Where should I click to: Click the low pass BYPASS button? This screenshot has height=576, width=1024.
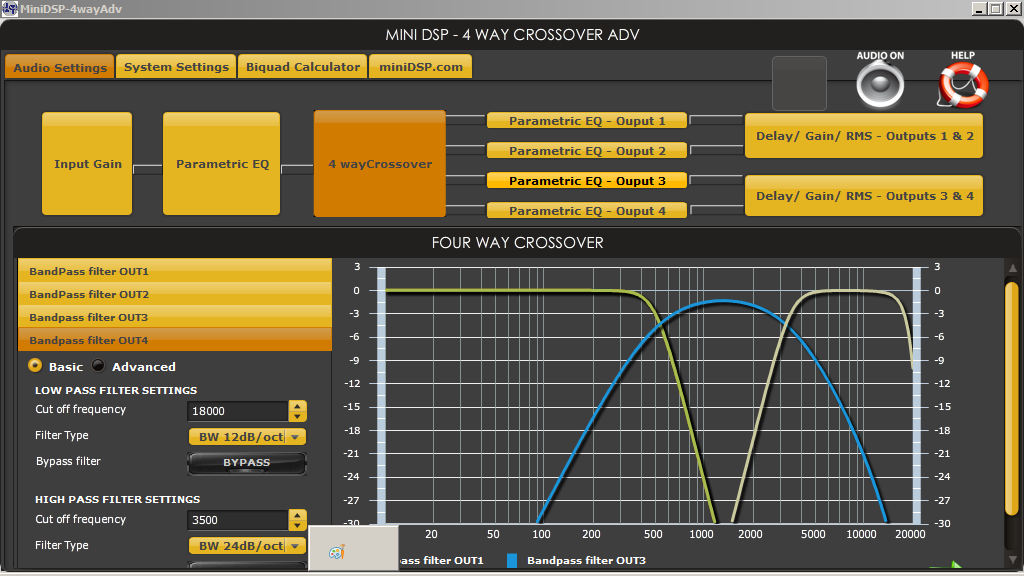[247, 462]
